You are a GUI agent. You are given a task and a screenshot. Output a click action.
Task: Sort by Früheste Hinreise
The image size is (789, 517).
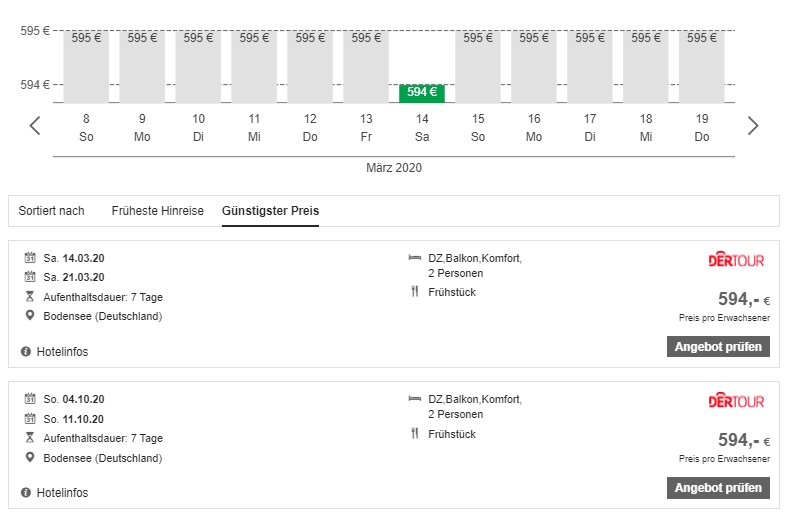click(x=157, y=211)
